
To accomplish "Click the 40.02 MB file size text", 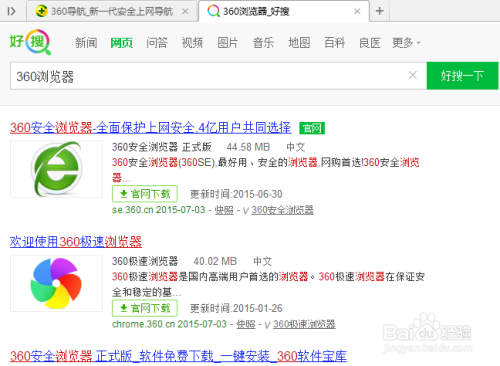I will tap(215, 261).
